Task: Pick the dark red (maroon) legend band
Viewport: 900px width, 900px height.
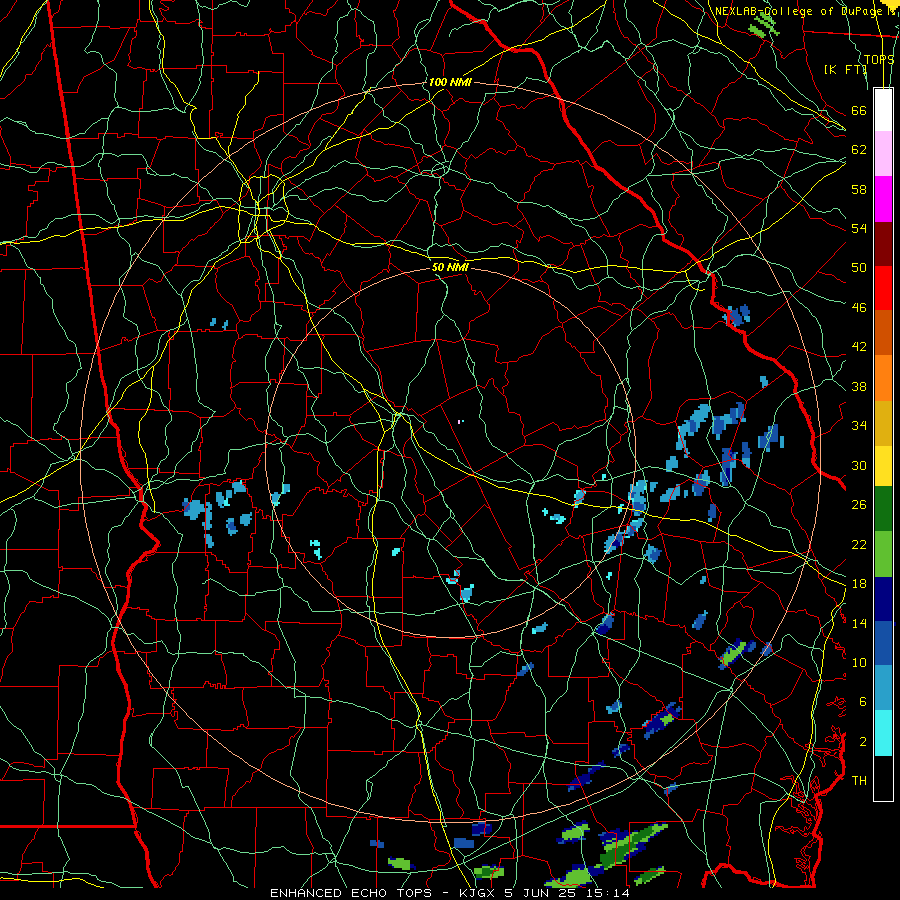Action: click(883, 243)
